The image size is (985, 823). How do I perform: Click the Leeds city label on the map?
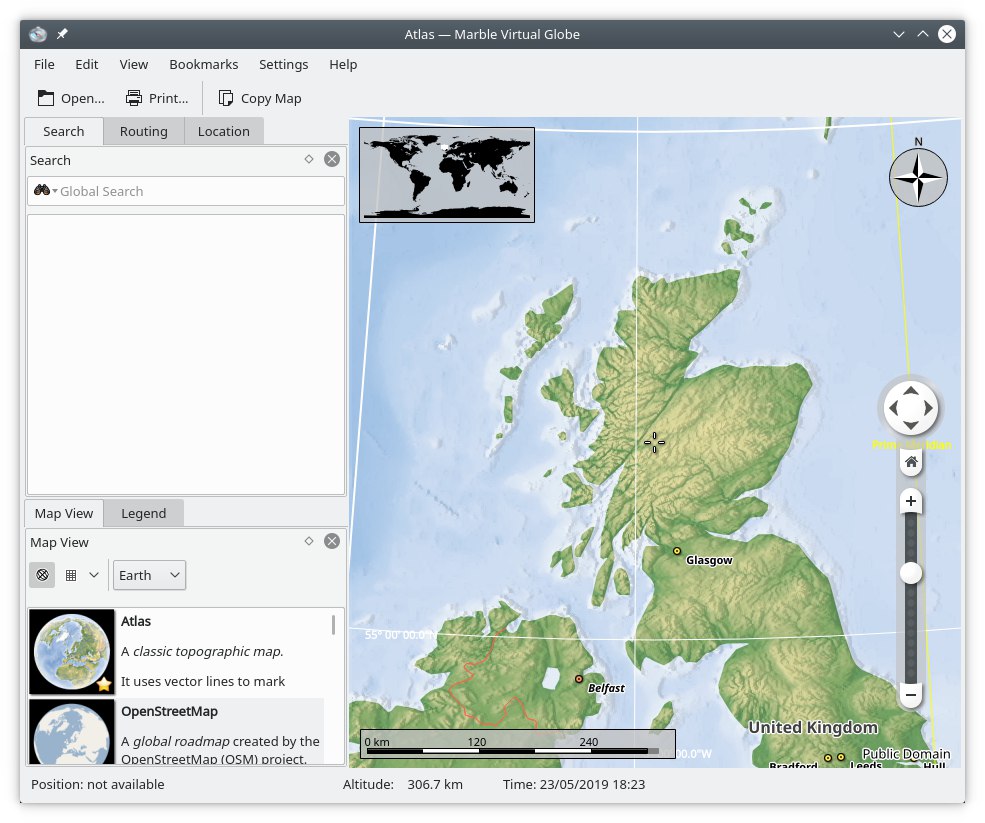(865, 764)
